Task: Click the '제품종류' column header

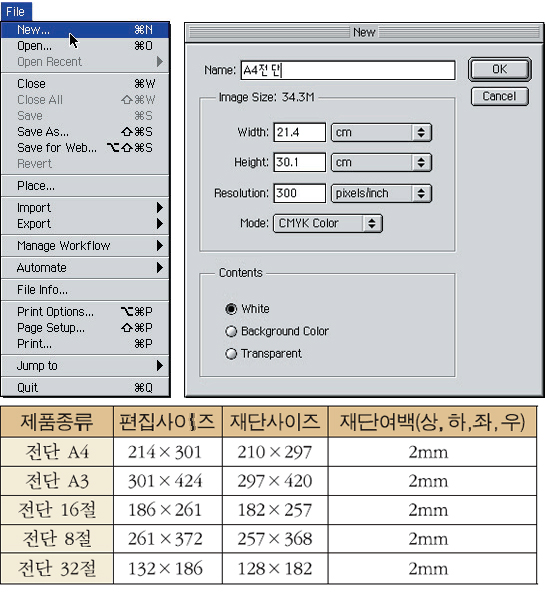Action: pos(57,422)
